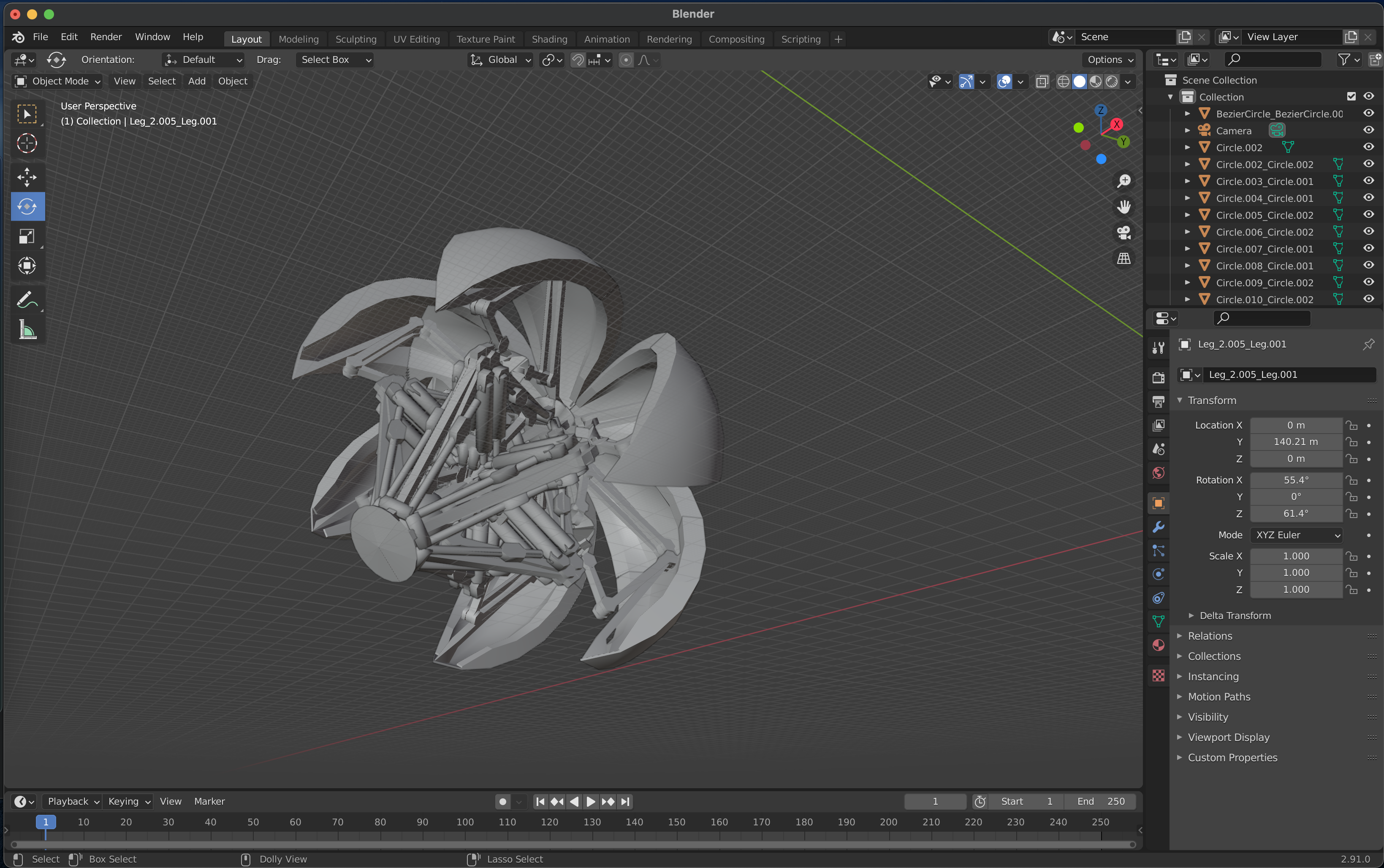Click the Marker menu in timeline
This screenshot has height=868, width=1384.
click(209, 801)
